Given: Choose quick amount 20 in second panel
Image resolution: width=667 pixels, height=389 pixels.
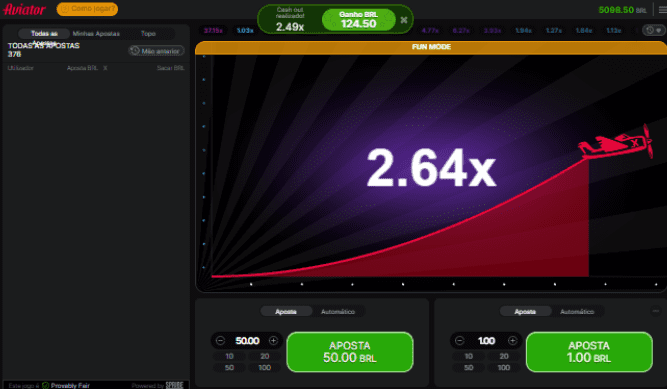Looking at the screenshot, I should tap(504, 356).
